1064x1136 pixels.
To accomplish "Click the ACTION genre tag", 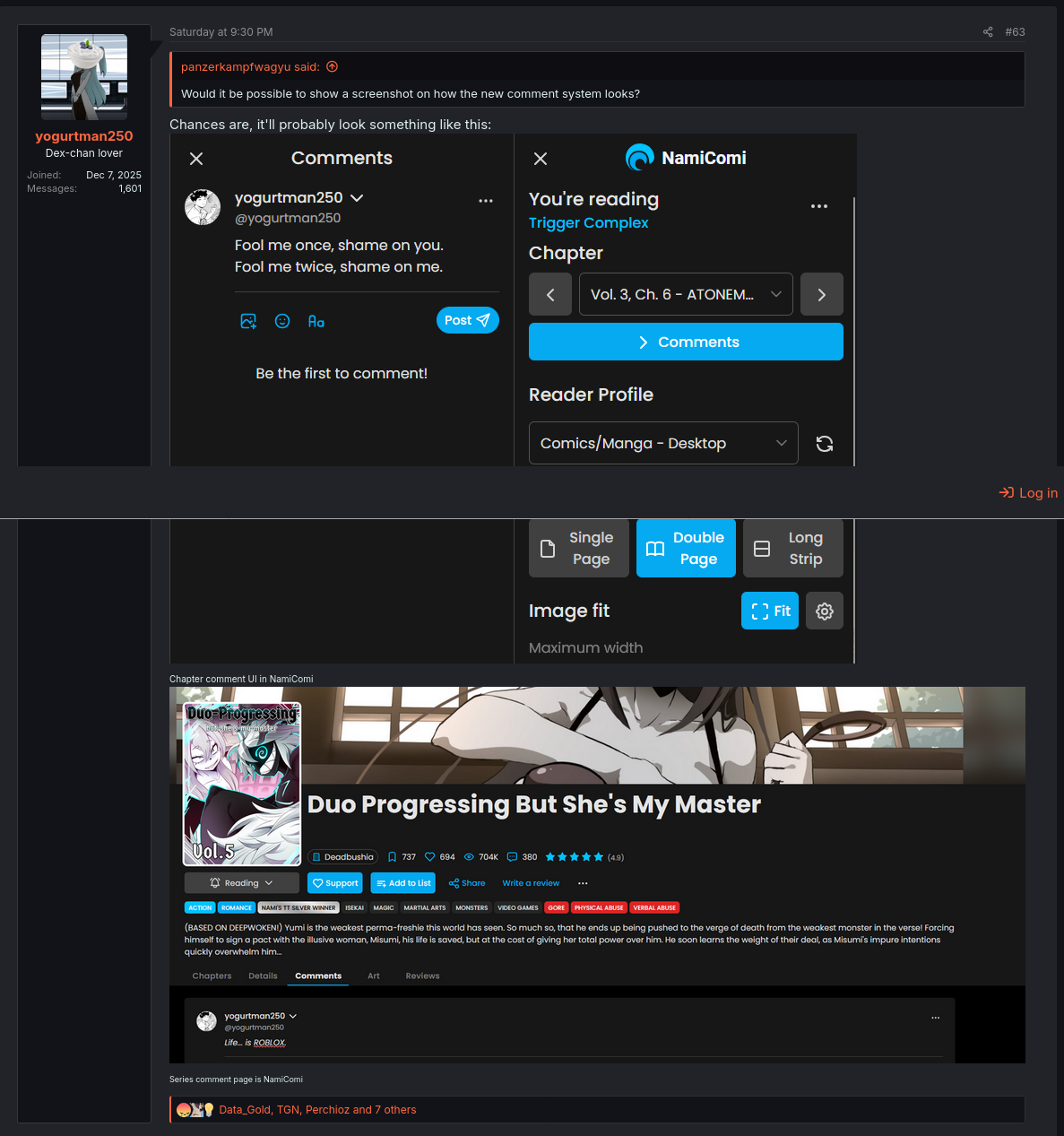I will (200, 907).
